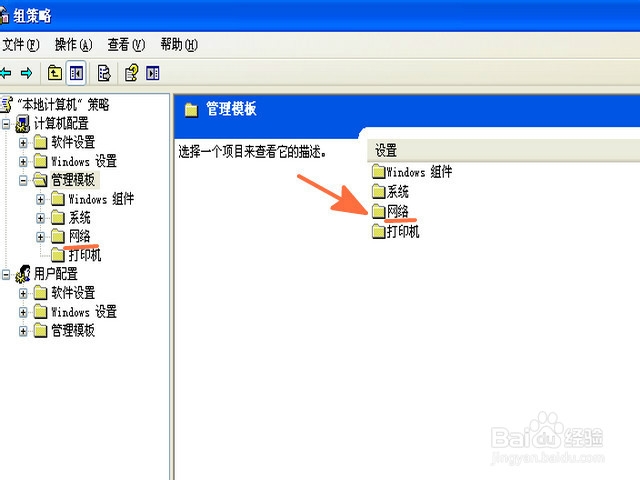The image size is (640, 480).
Task: Collapse the 计算机配置 node
Action: [x=6, y=124]
